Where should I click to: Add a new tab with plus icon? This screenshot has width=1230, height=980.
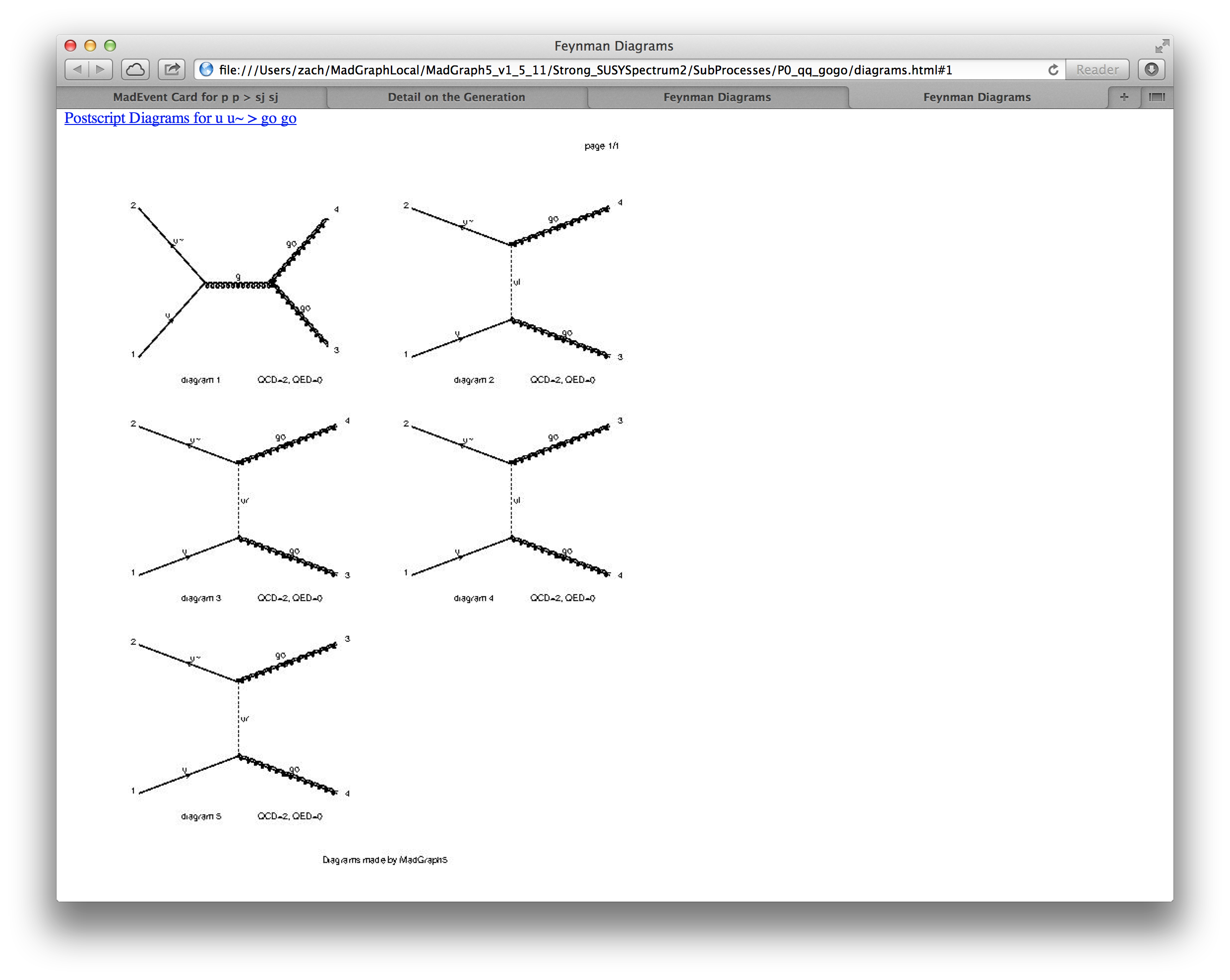coord(1123,97)
